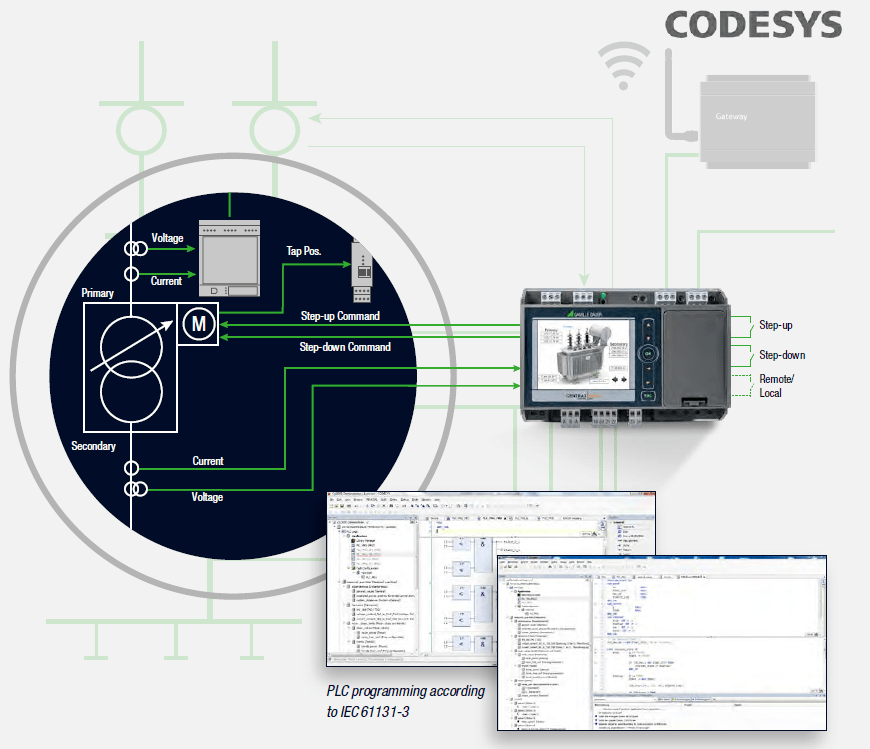This screenshot has width=870, height=749.
Task: Toggle the Remote/Local switch contact
Action: click(x=741, y=385)
